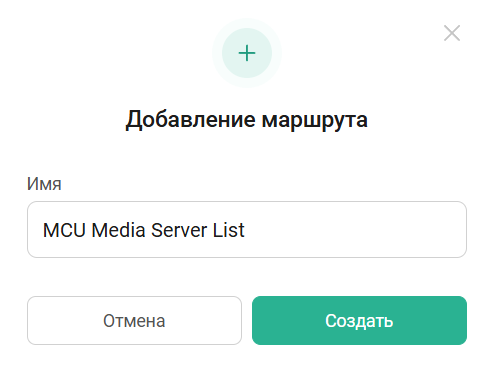Click the green plus icon
The height and width of the screenshot is (373, 494).
click(247, 53)
